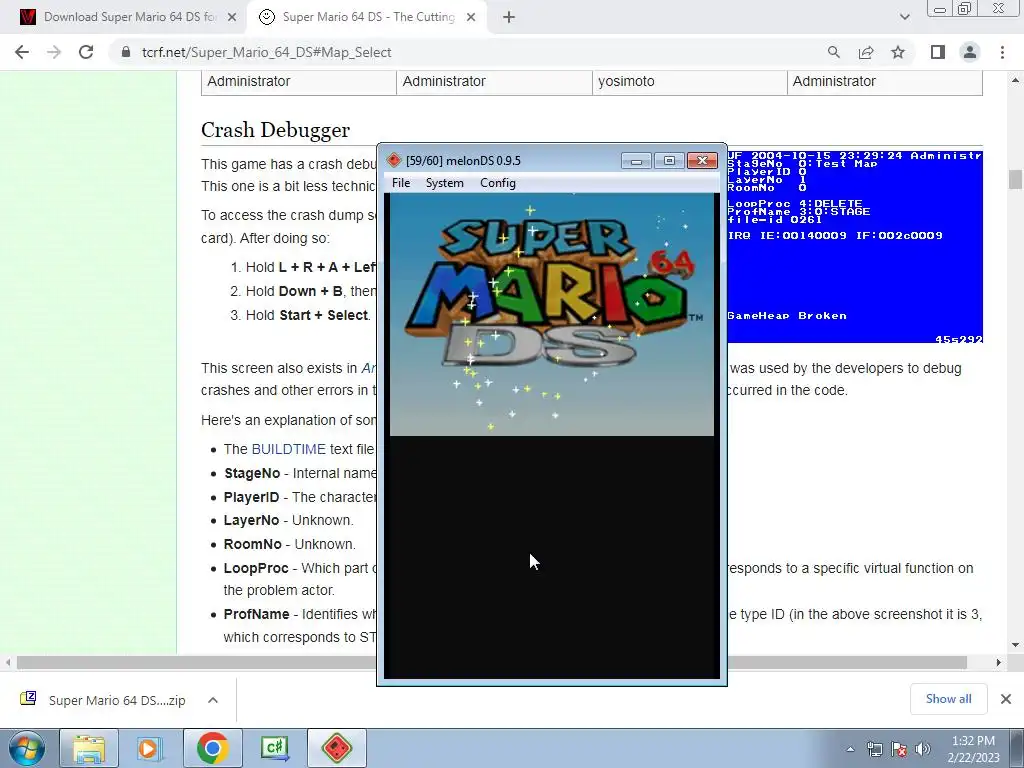Click the melonDS title bar icon
This screenshot has height=768, width=1024.
click(394, 160)
